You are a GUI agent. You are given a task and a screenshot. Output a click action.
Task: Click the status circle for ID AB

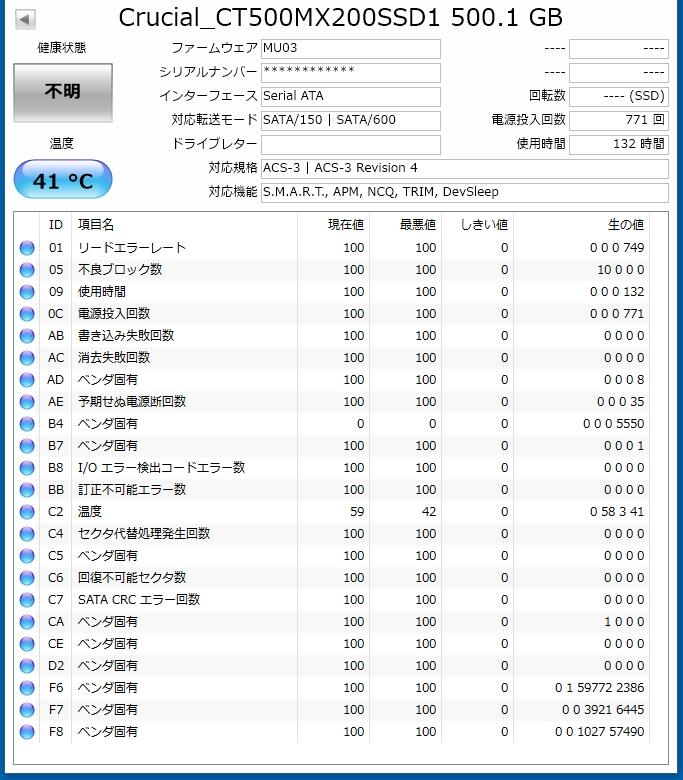27,336
